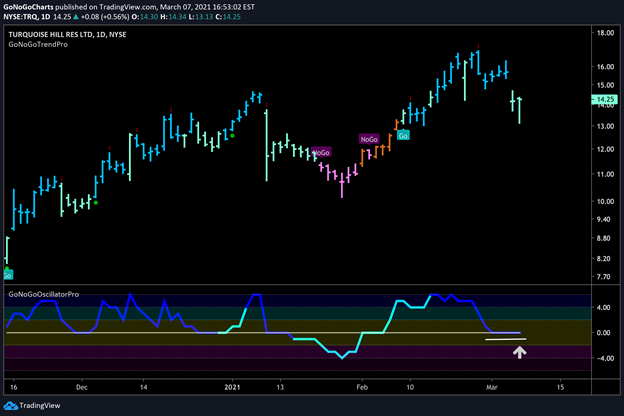Click the 8.80 price axis label
The image size is (624, 416).
604,238
